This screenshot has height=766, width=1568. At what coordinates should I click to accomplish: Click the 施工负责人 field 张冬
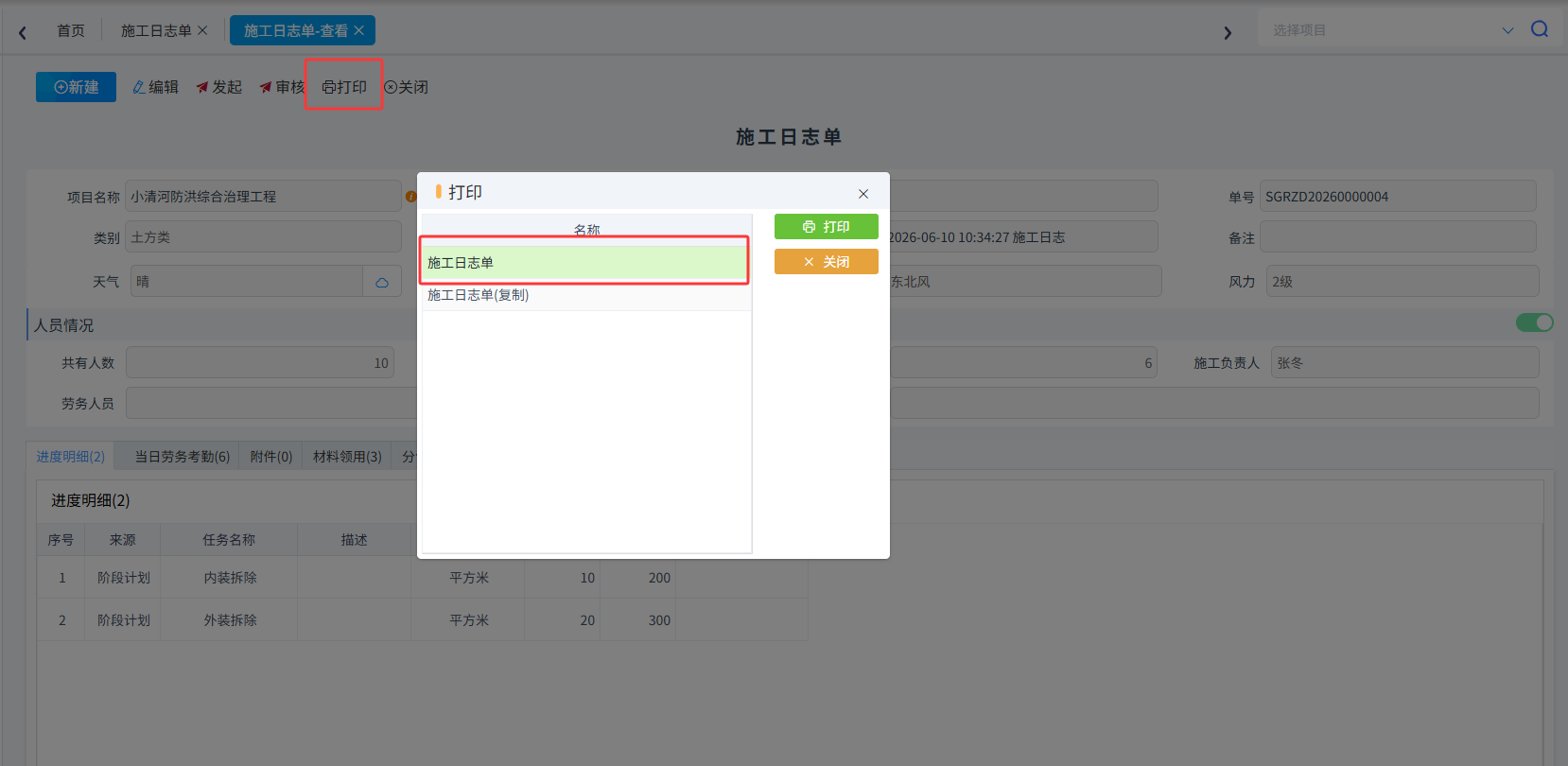pos(1404,363)
